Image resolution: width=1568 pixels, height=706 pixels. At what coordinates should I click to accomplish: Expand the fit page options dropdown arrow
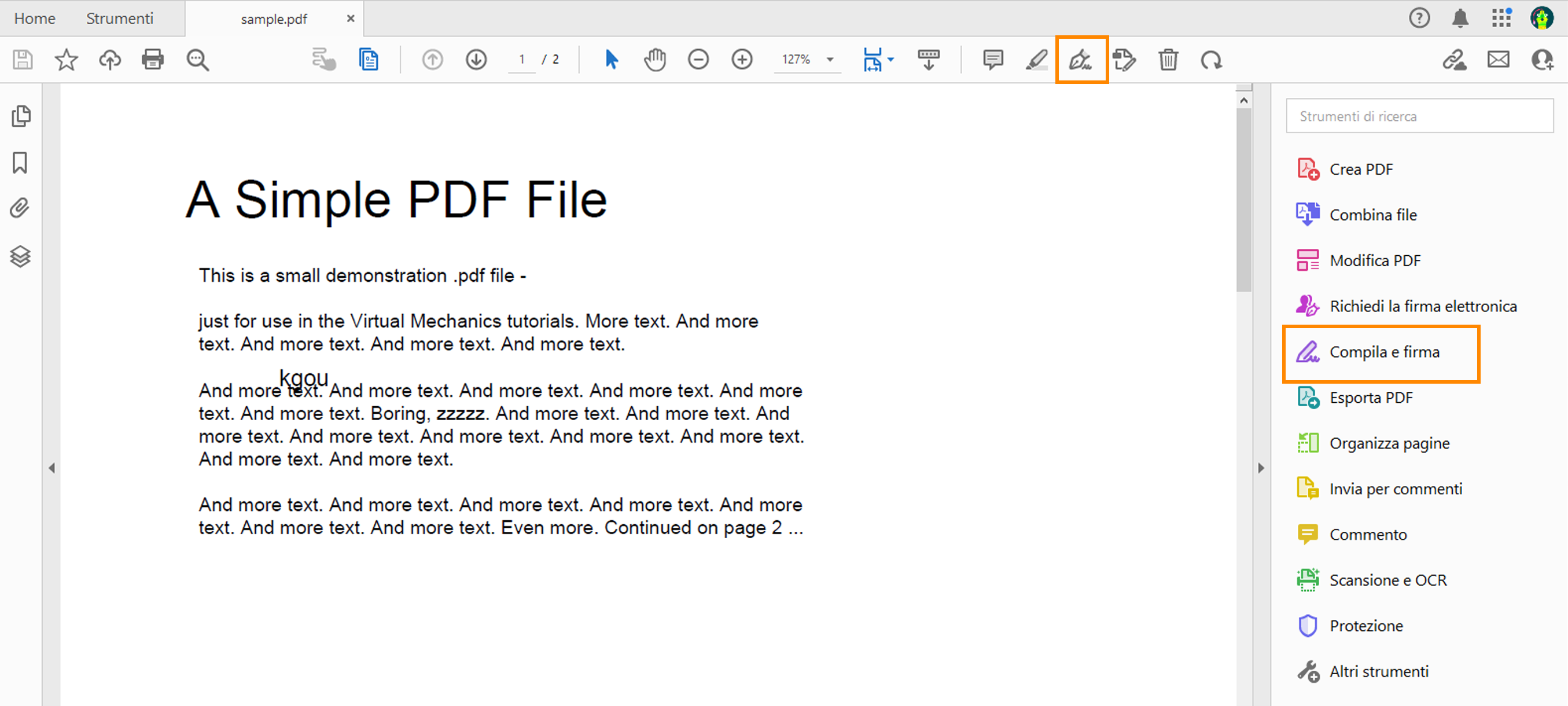click(x=891, y=60)
